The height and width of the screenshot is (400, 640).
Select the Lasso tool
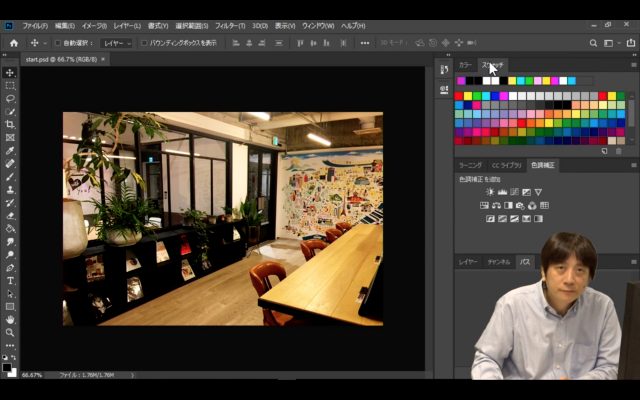[10, 99]
